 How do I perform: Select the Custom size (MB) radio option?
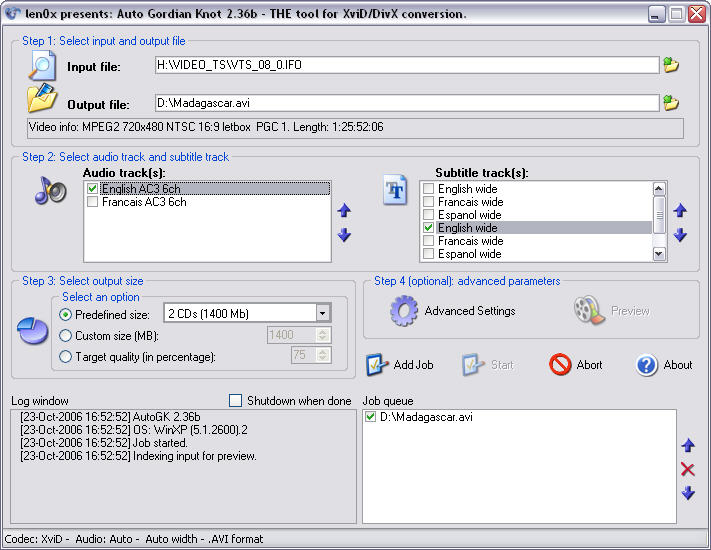pyautogui.click(x=66, y=336)
